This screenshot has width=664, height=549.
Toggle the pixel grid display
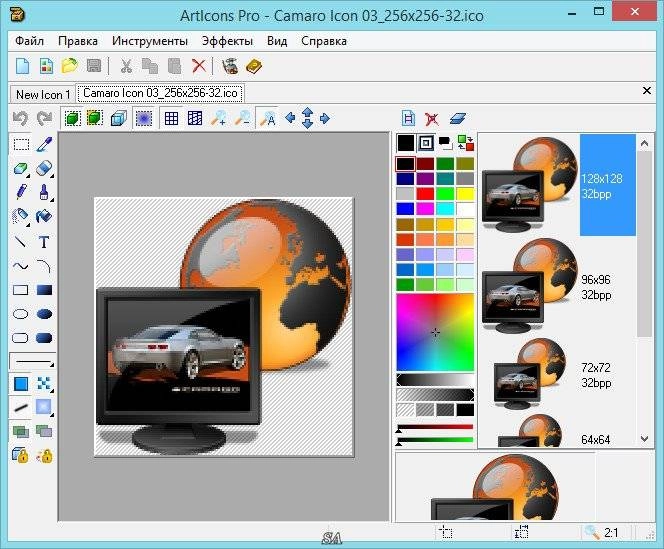click(171, 119)
